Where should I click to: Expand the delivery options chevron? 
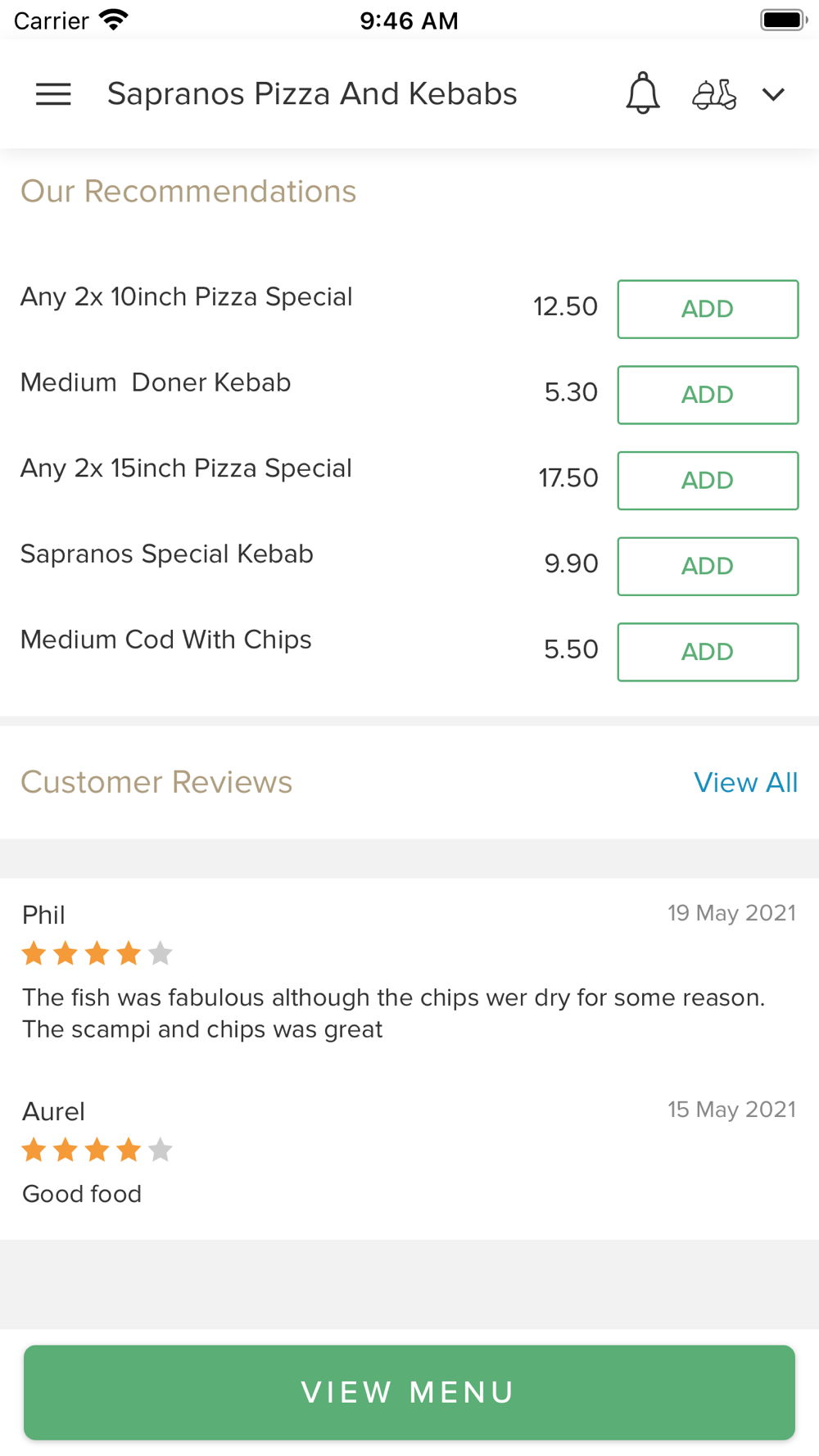pyautogui.click(x=773, y=94)
